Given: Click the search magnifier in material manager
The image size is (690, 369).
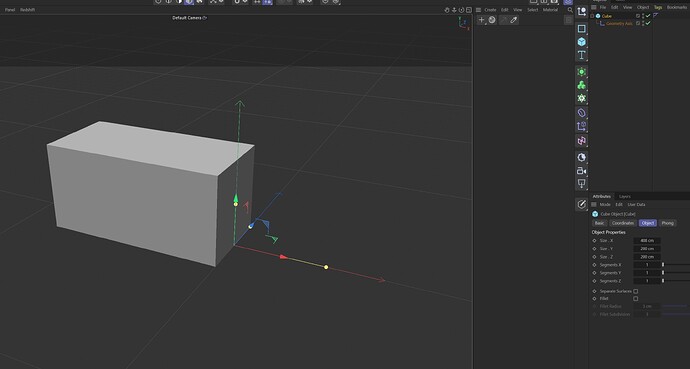Looking at the screenshot, I should click(570, 10).
